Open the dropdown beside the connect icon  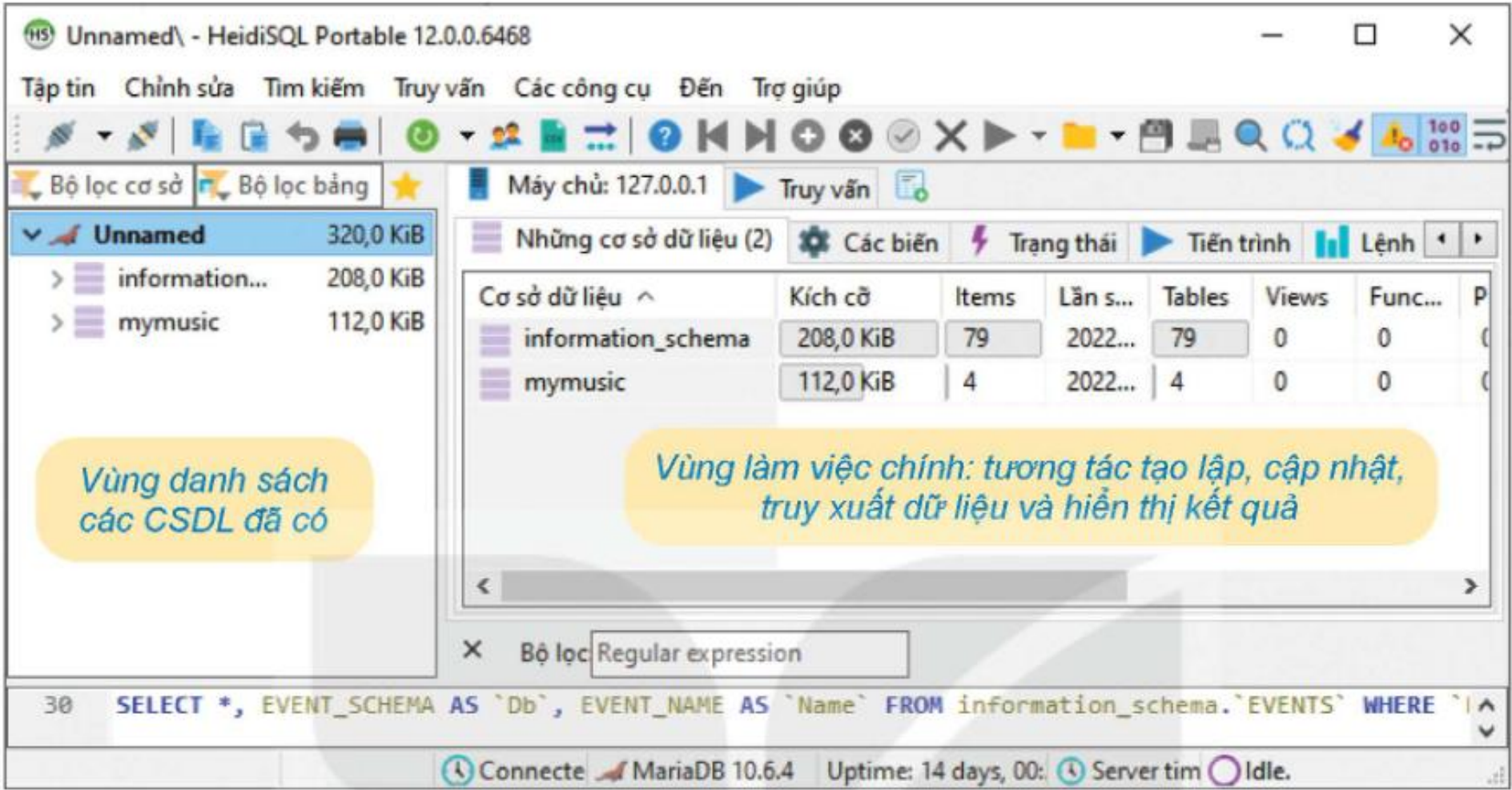point(104,136)
